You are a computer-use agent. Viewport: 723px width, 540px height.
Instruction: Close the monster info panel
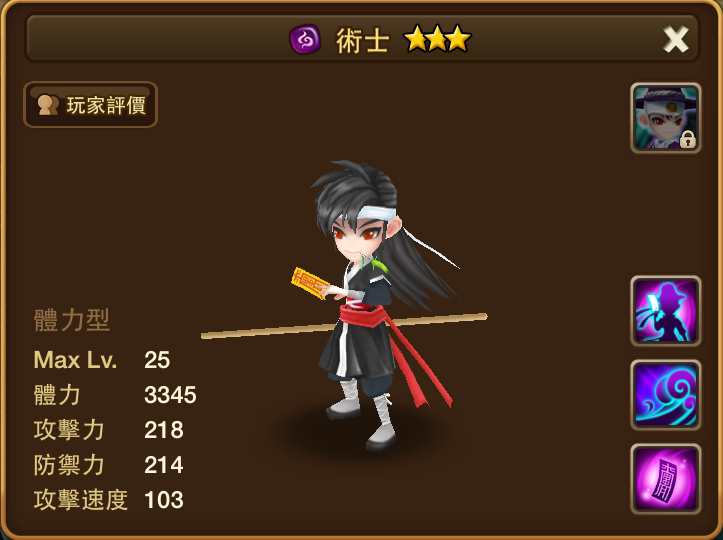point(676,39)
